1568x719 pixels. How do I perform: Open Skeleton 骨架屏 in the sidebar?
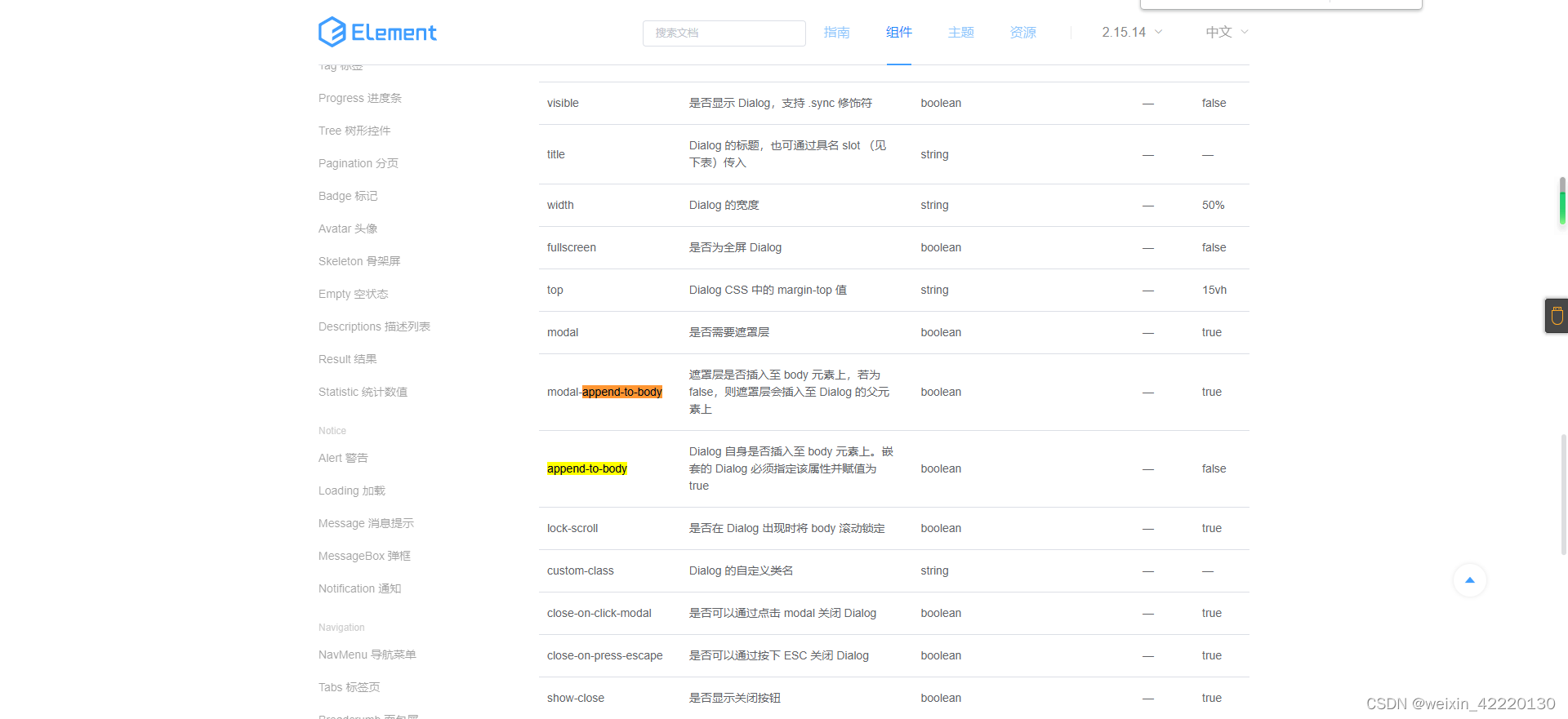pyautogui.click(x=359, y=261)
